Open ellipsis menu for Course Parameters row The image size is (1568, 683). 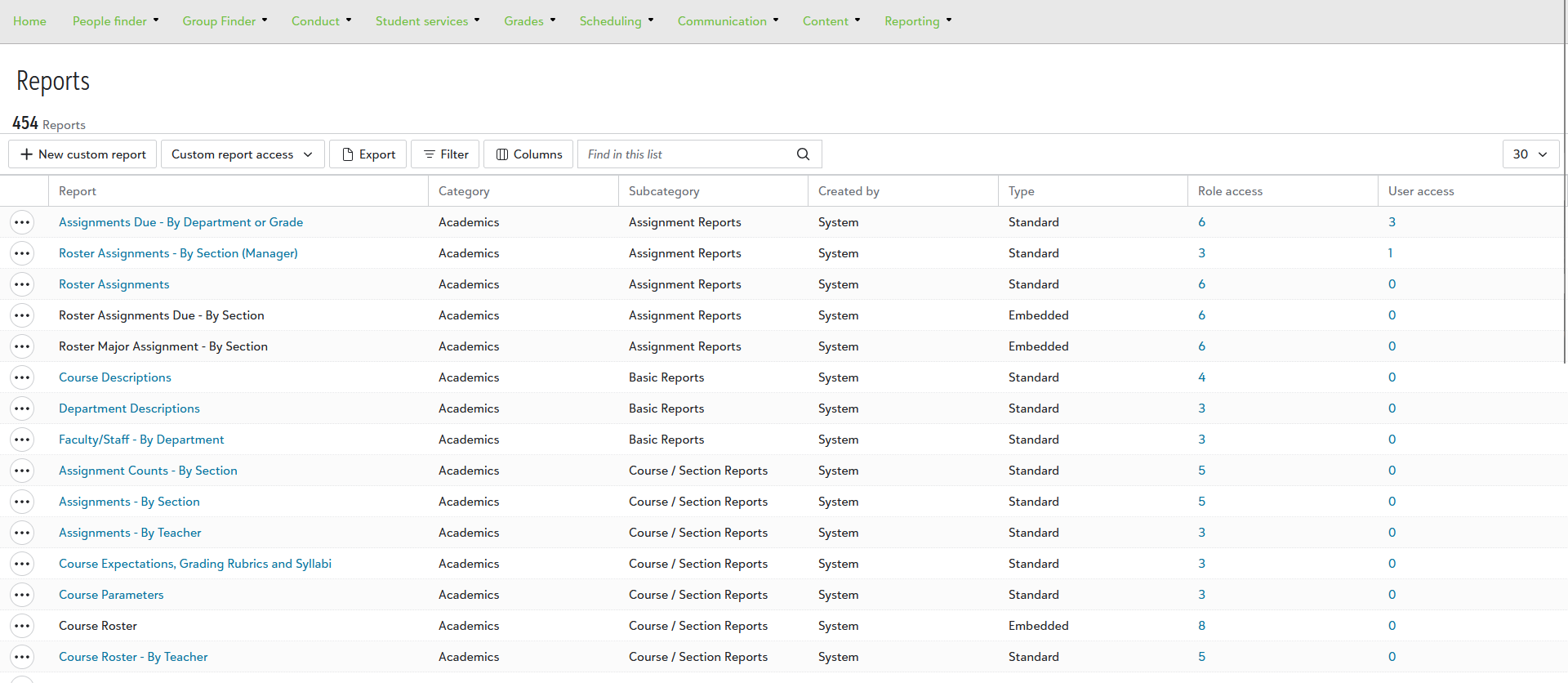point(22,595)
